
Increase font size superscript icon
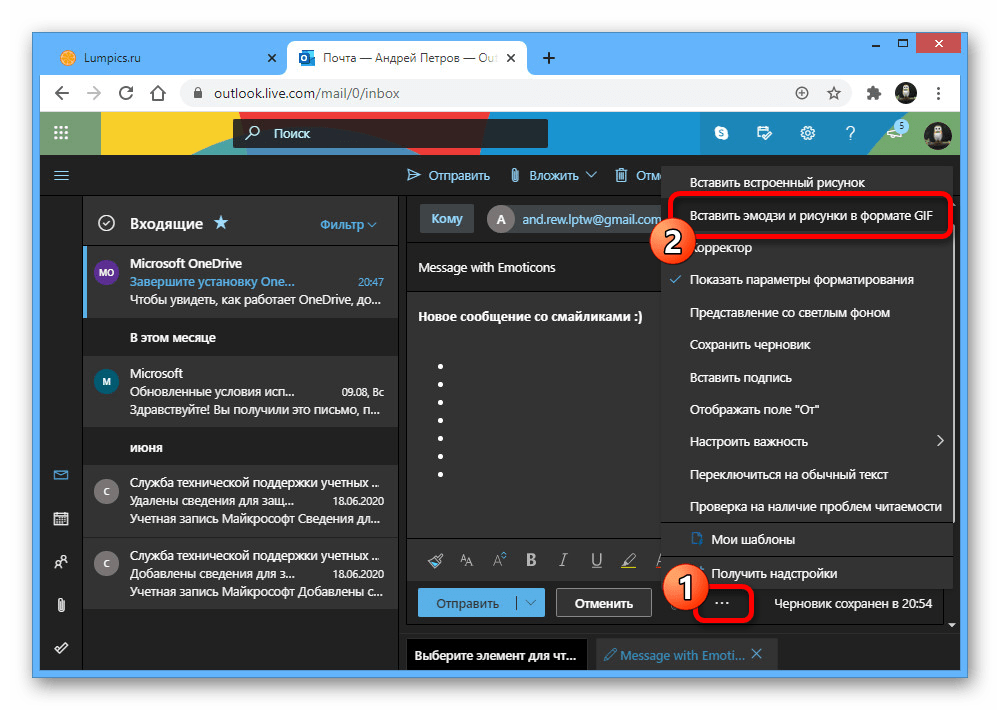499,560
